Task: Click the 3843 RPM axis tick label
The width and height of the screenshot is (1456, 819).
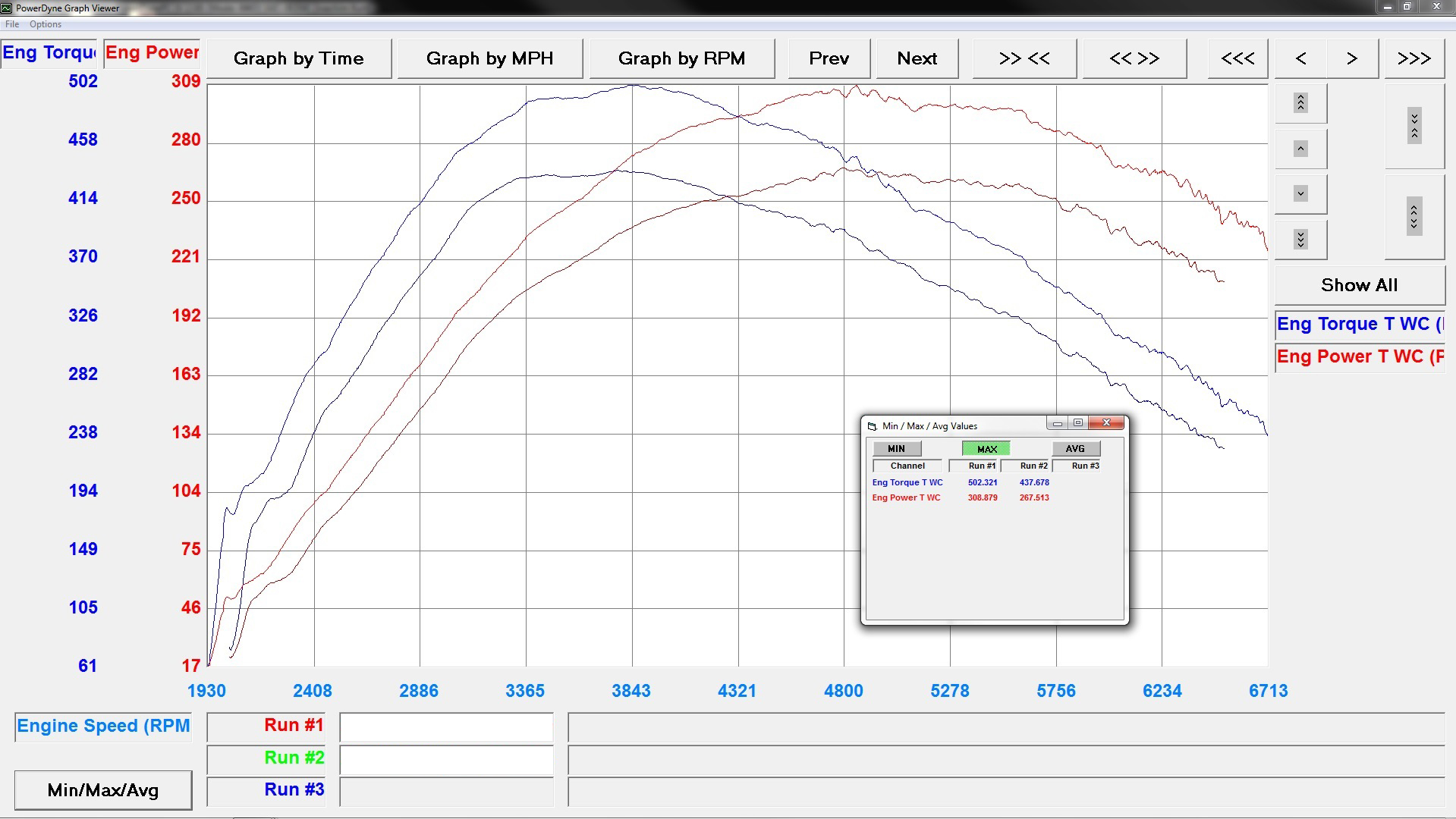Action: coord(631,691)
